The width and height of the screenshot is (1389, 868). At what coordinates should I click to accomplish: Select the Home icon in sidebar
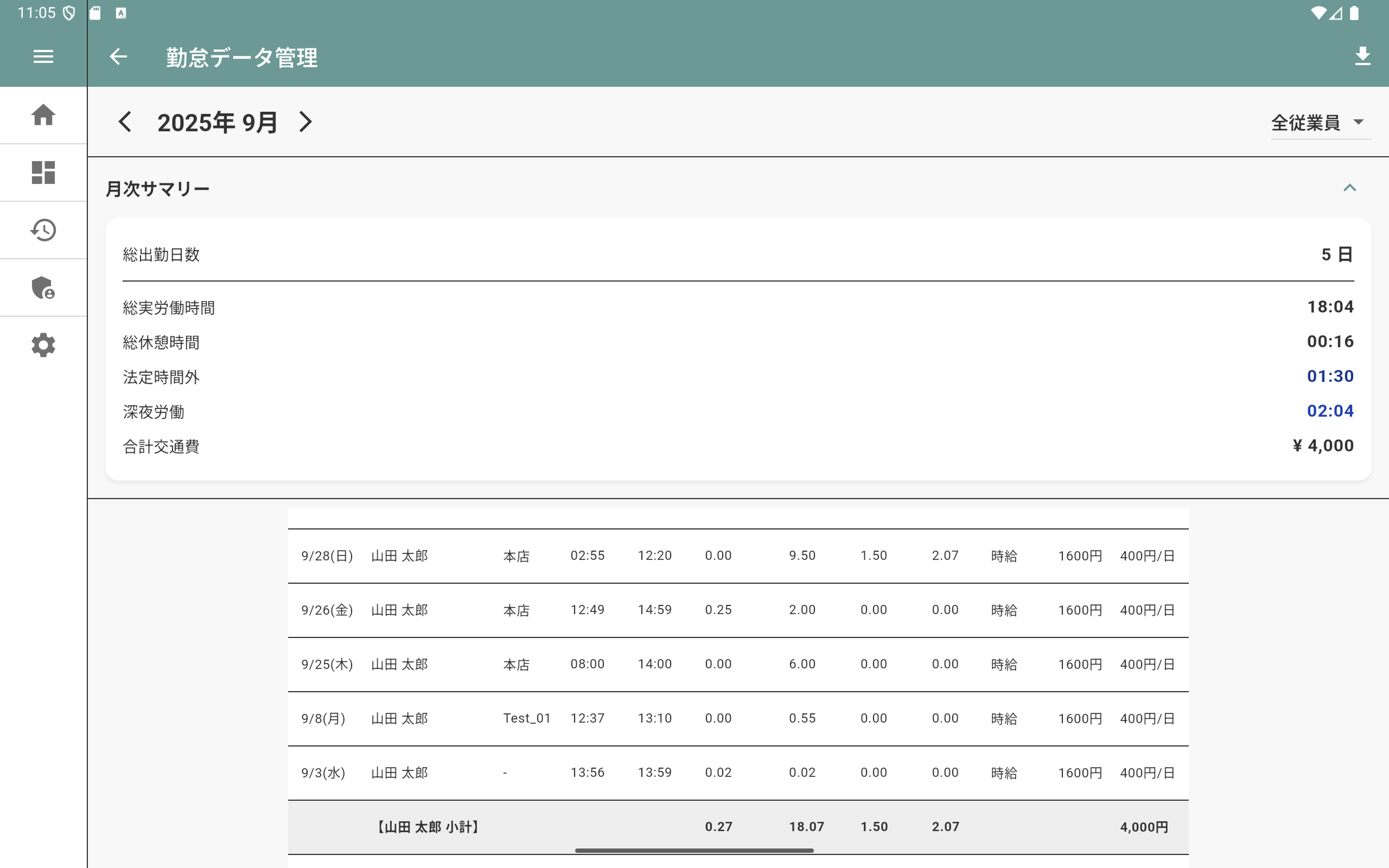(x=43, y=115)
